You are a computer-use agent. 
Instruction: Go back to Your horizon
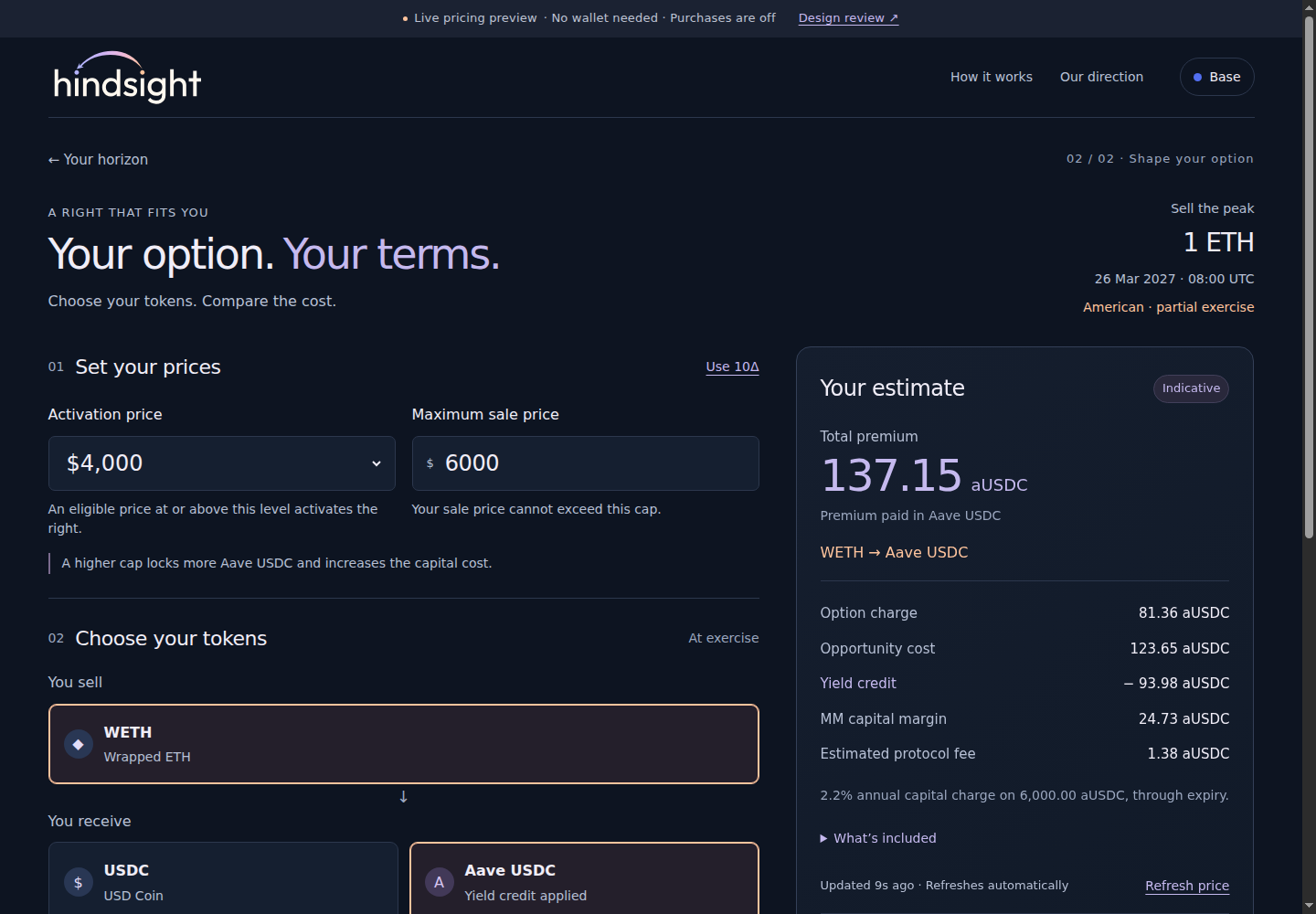pos(98,159)
